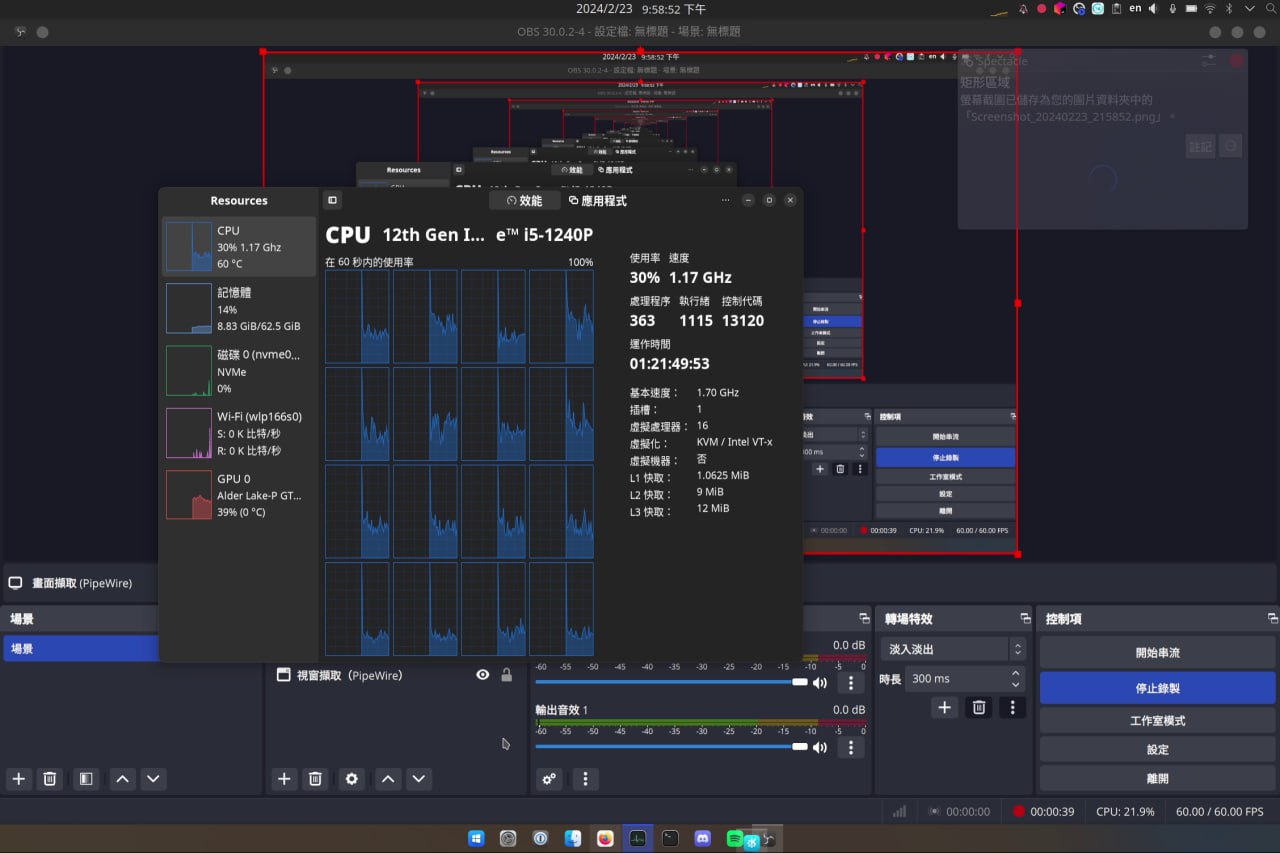This screenshot has width=1280, height=853.
Task: Add a new scene with the plus icon in 場景 panel
Action: 18,779
